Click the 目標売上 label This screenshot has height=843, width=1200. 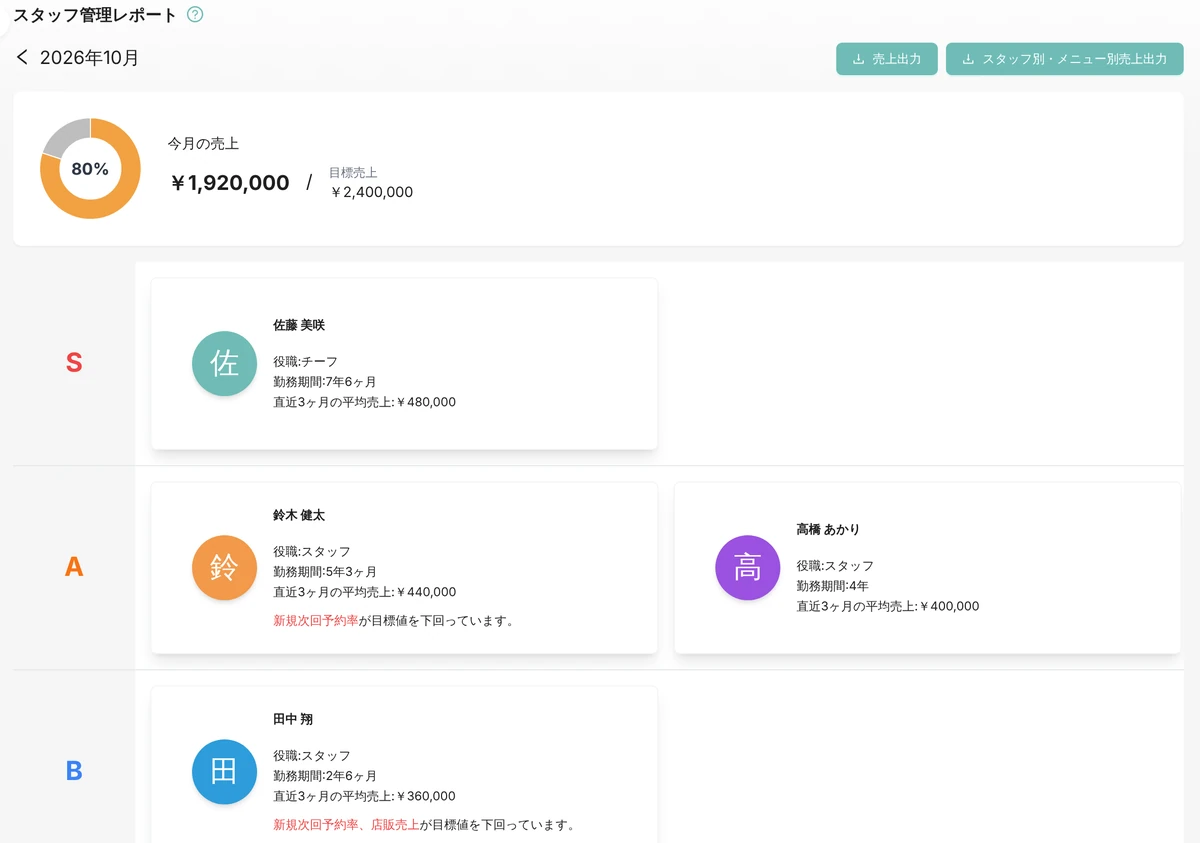[x=353, y=172]
